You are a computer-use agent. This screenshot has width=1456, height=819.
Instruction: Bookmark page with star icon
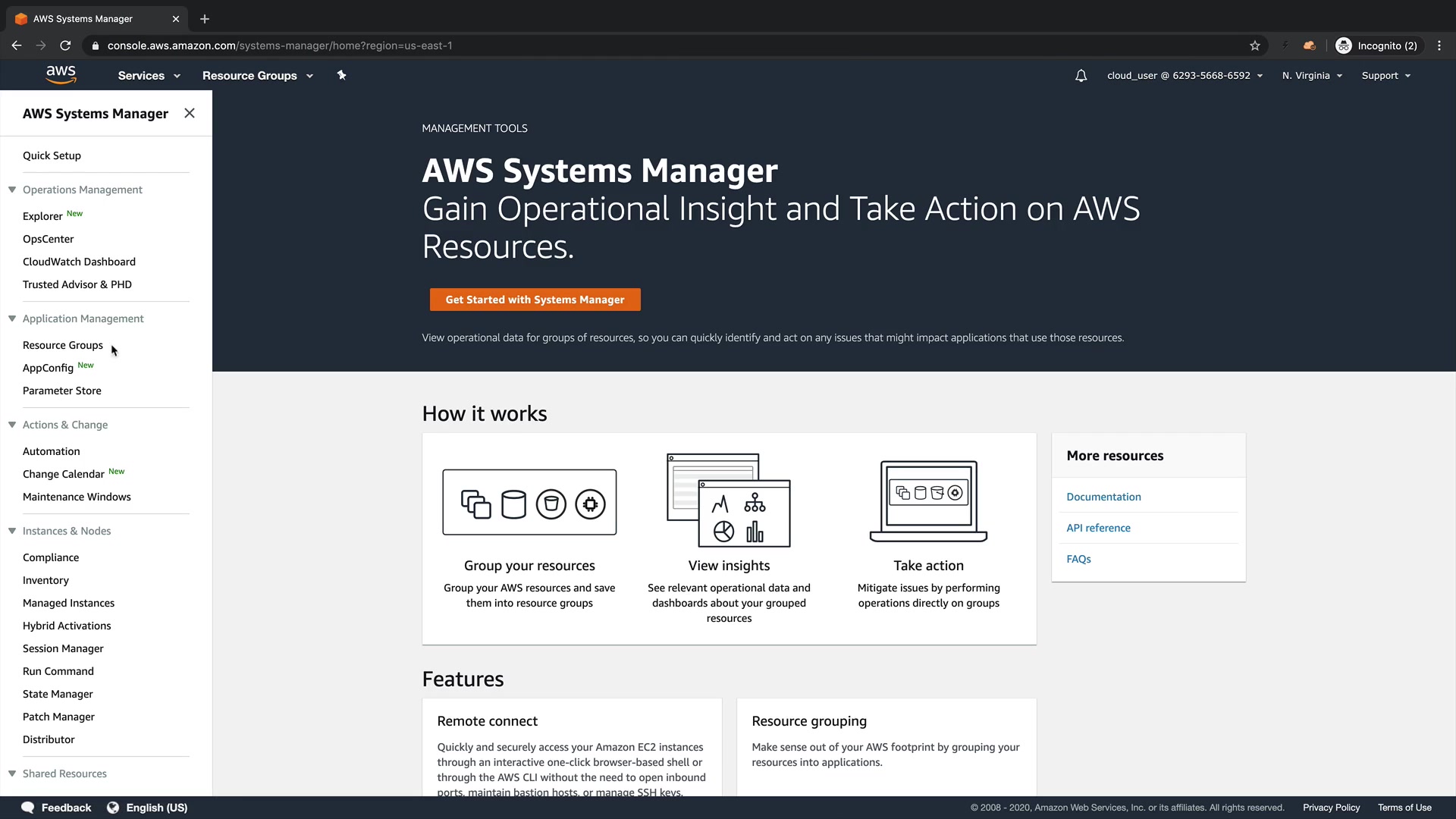point(1255,45)
